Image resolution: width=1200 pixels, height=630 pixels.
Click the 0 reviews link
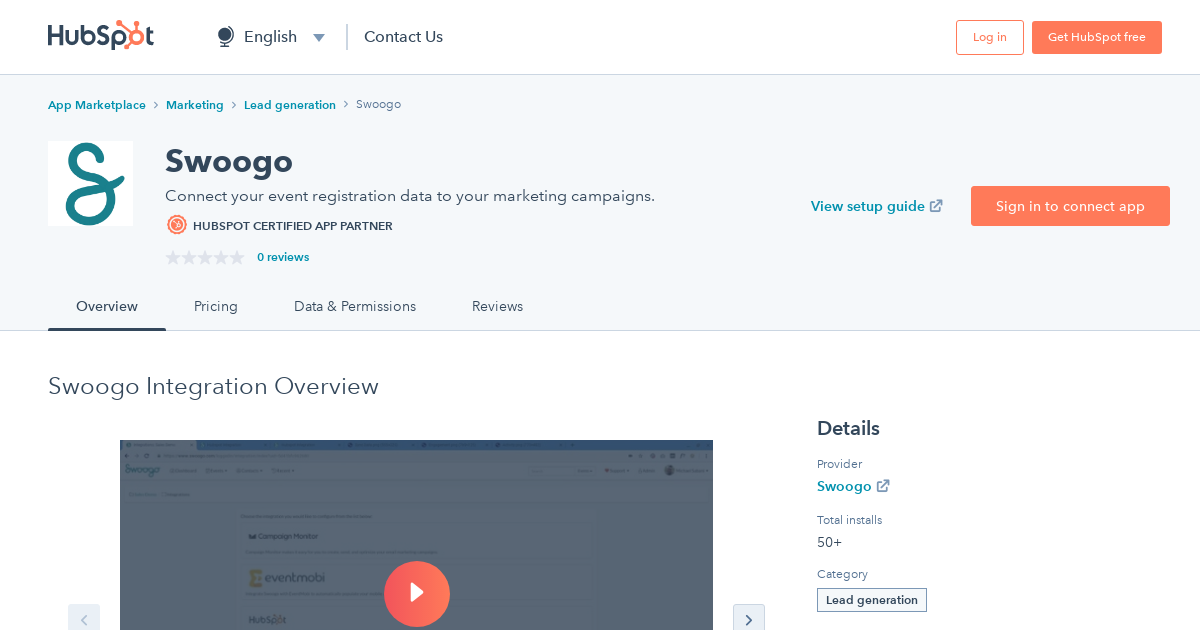click(x=283, y=257)
